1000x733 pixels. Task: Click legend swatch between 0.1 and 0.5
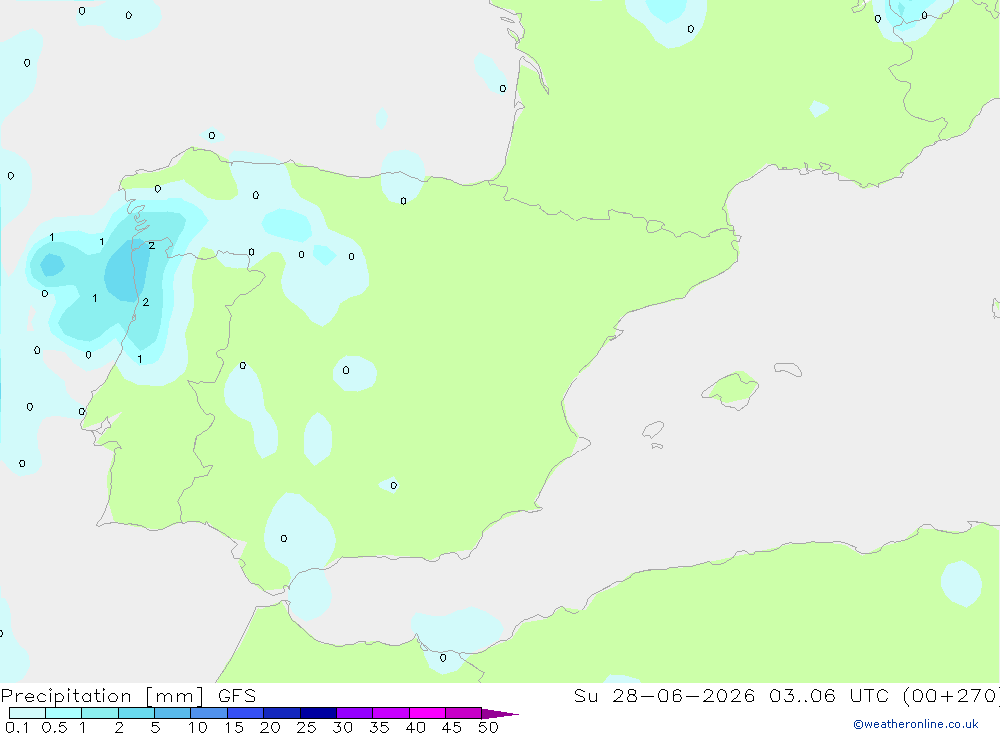tap(27, 713)
